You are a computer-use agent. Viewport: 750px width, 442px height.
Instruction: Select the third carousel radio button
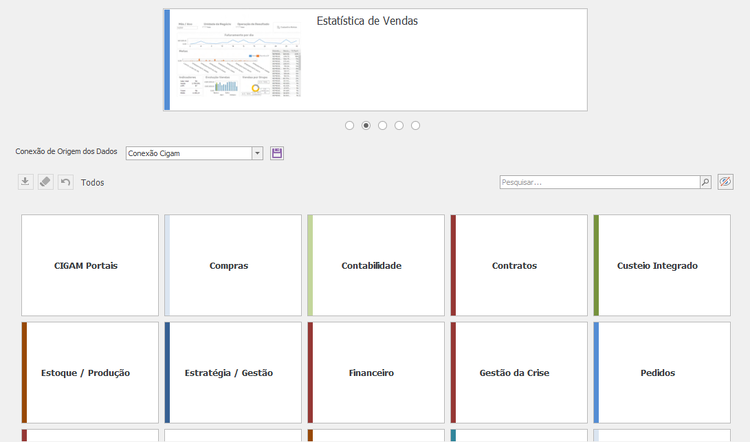tap(383, 125)
